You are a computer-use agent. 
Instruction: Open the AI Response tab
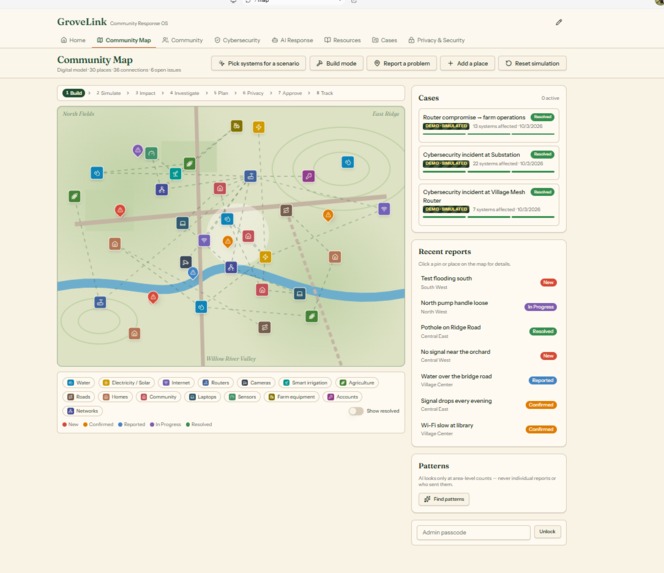pos(292,40)
